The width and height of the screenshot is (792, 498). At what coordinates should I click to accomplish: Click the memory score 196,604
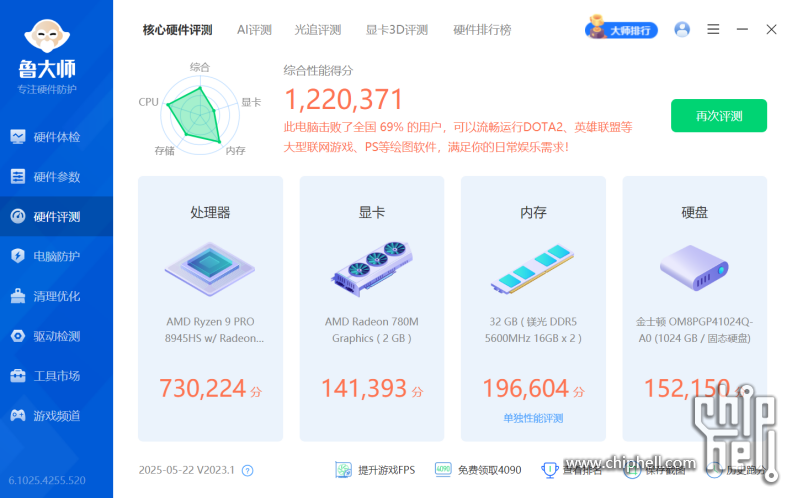pos(526,388)
